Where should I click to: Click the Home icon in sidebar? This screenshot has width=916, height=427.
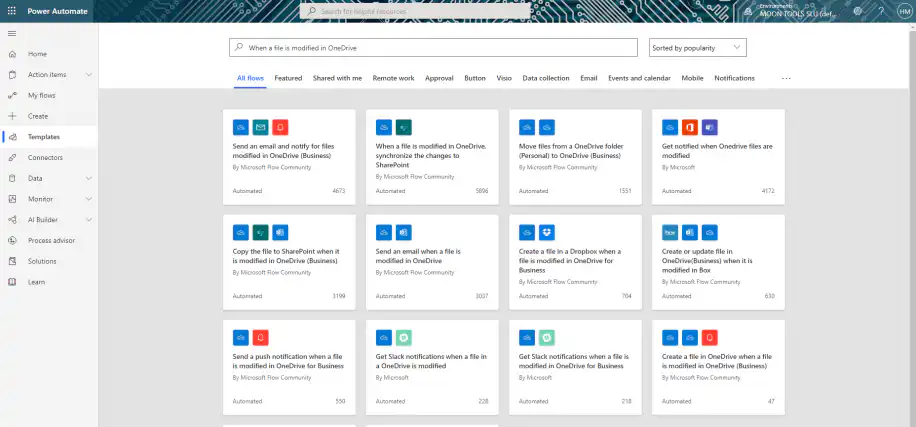[12, 54]
